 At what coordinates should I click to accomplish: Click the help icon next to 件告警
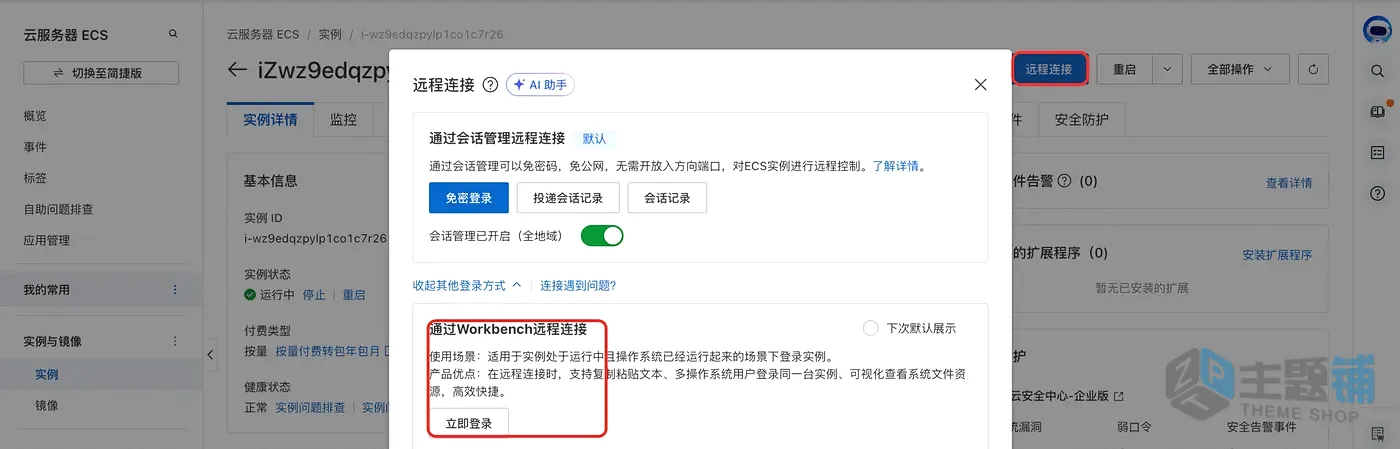[x=1064, y=181]
